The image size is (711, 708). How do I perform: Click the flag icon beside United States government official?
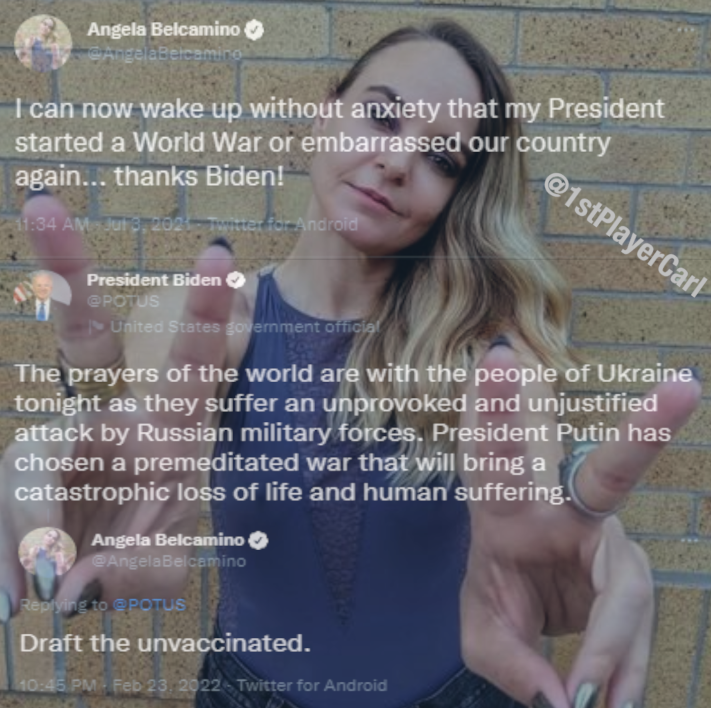pos(96,327)
